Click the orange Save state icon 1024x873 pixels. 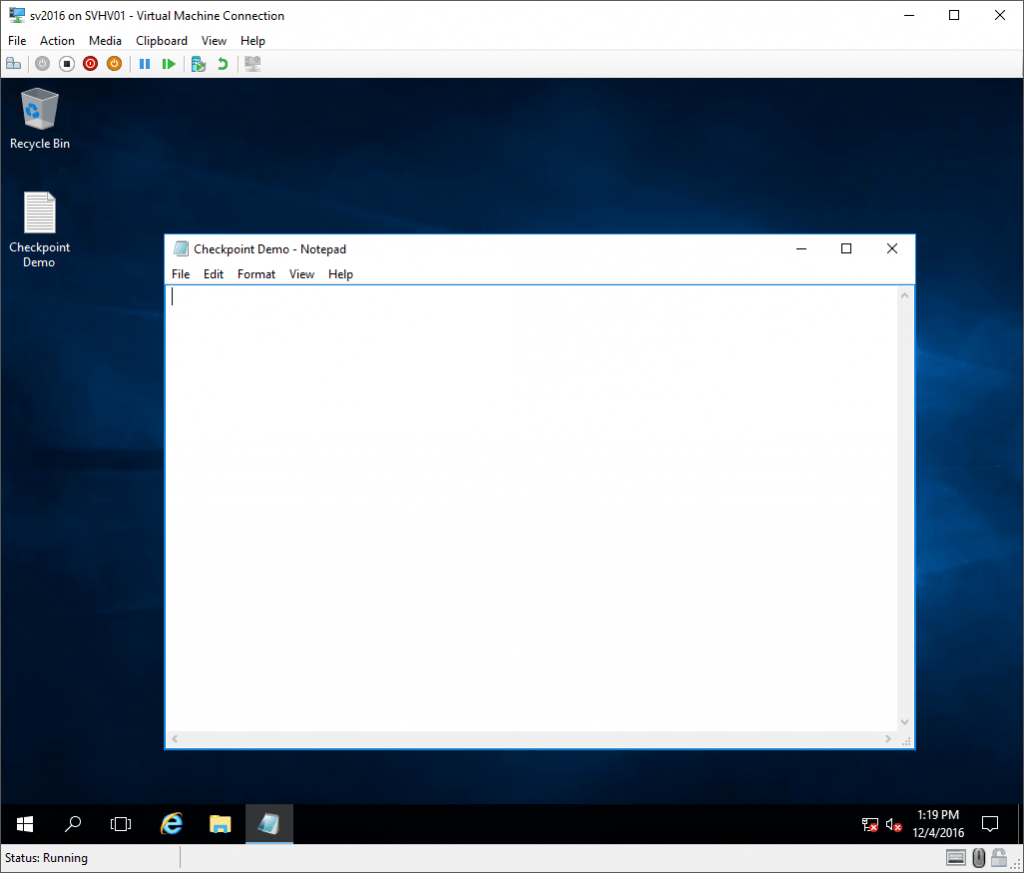(114, 64)
